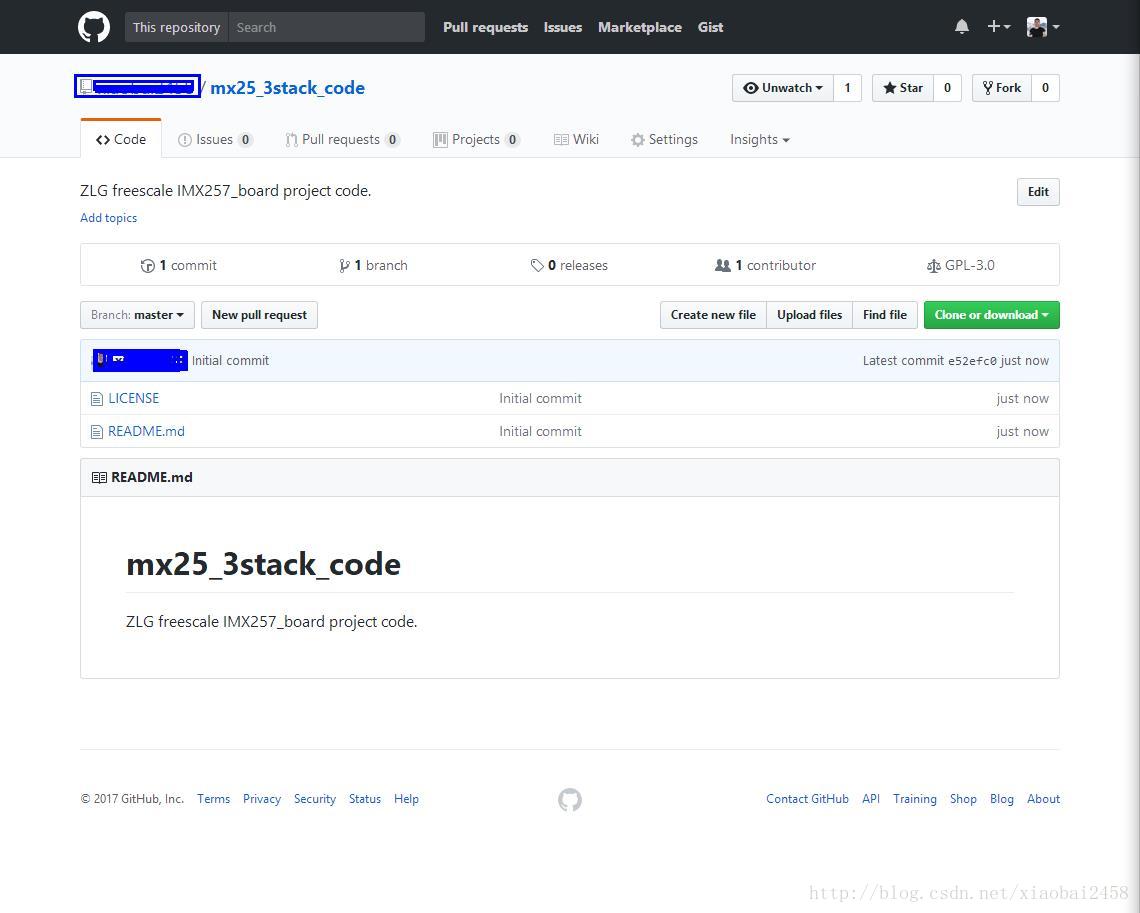Open the repository Pull requests tab
The width and height of the screenshot is (1140, 913).
[342, 140]
